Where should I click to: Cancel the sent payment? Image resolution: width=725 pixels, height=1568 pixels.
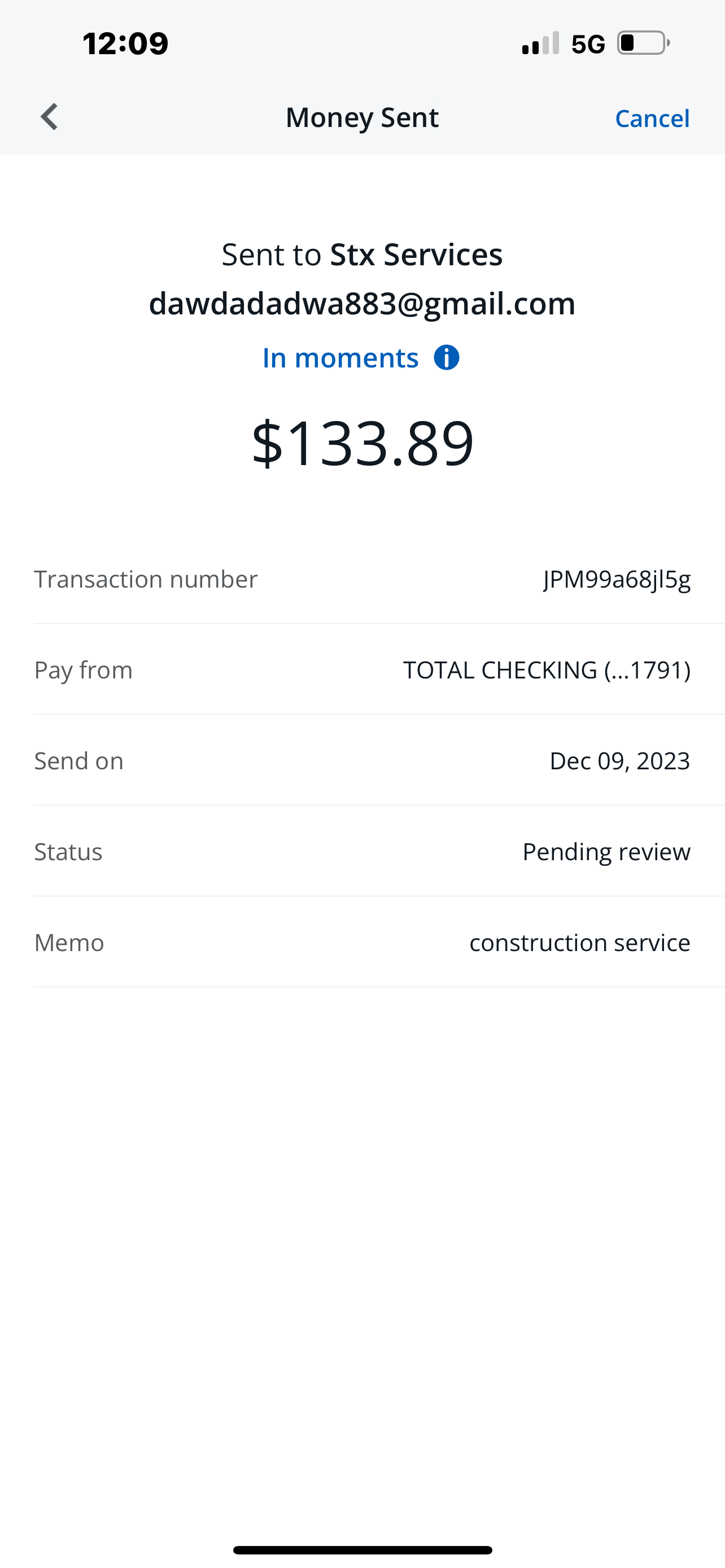pyautogui.click(x=652, y=118)
